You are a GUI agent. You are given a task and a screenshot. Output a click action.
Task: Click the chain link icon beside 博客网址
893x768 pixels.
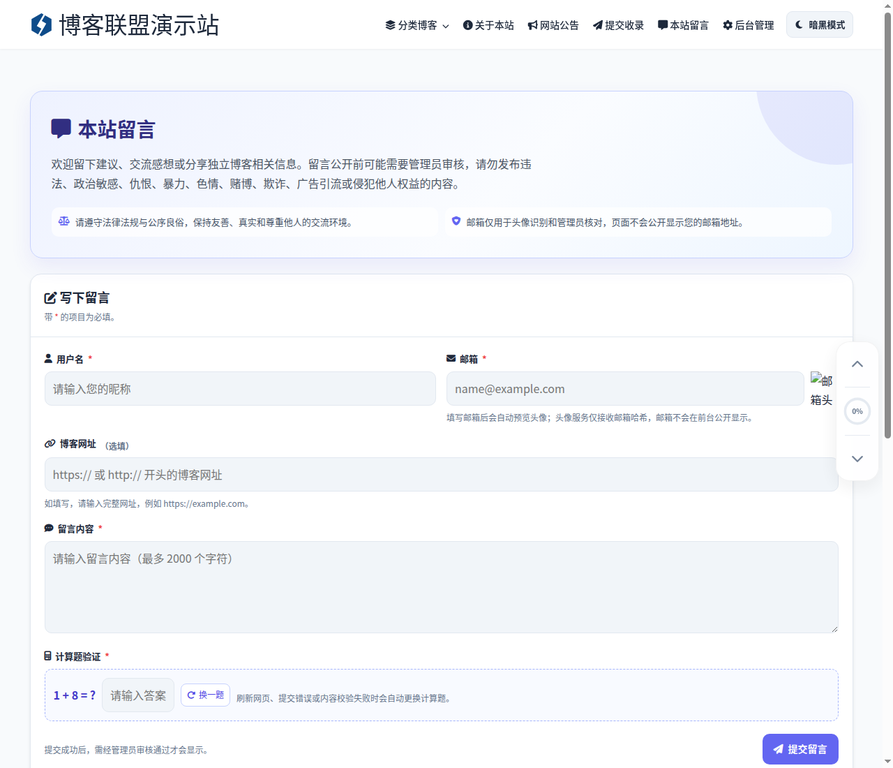coord(50,443)
